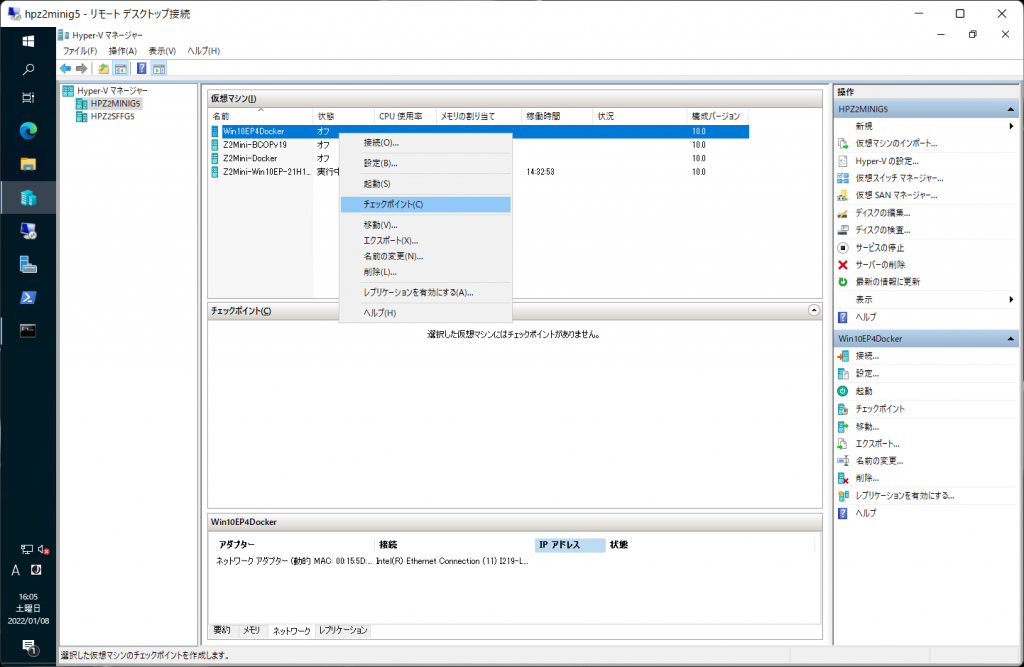Collapse the チェックポイント pane with round chevron
This screenshot has height=667, width=1024.
814,310
